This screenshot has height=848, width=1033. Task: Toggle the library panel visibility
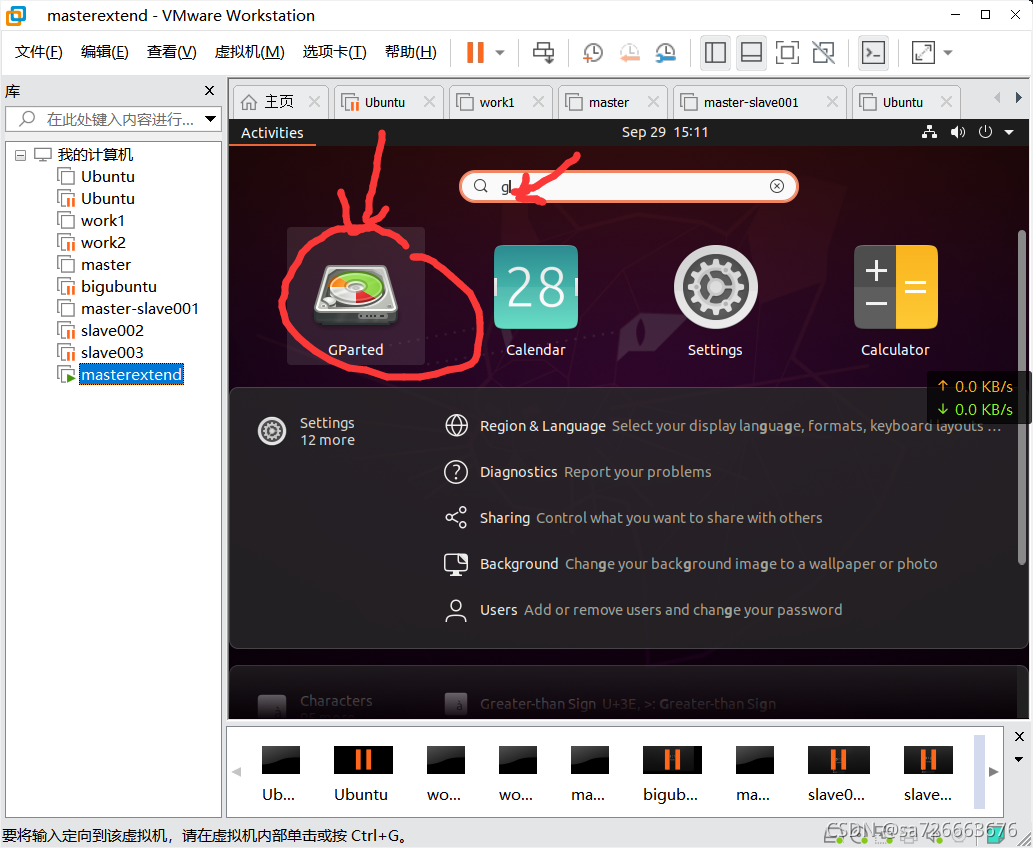(715, 52)
